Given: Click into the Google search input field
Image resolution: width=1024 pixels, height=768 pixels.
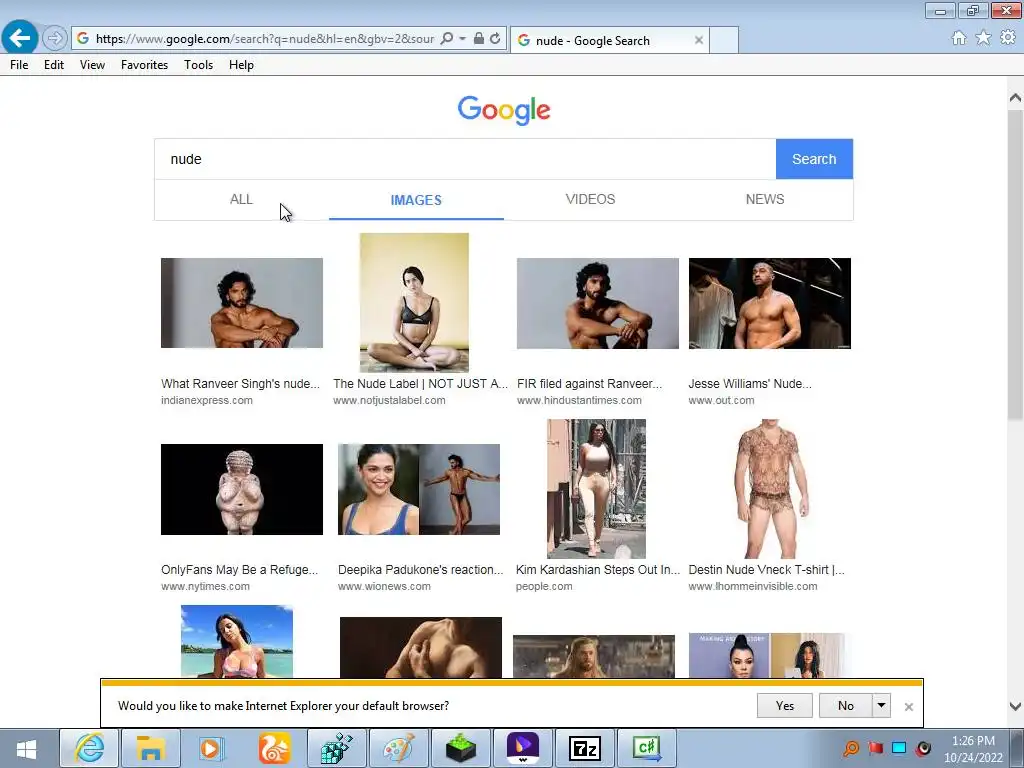Looking at the screenshot, I should [x=465, y=159].
